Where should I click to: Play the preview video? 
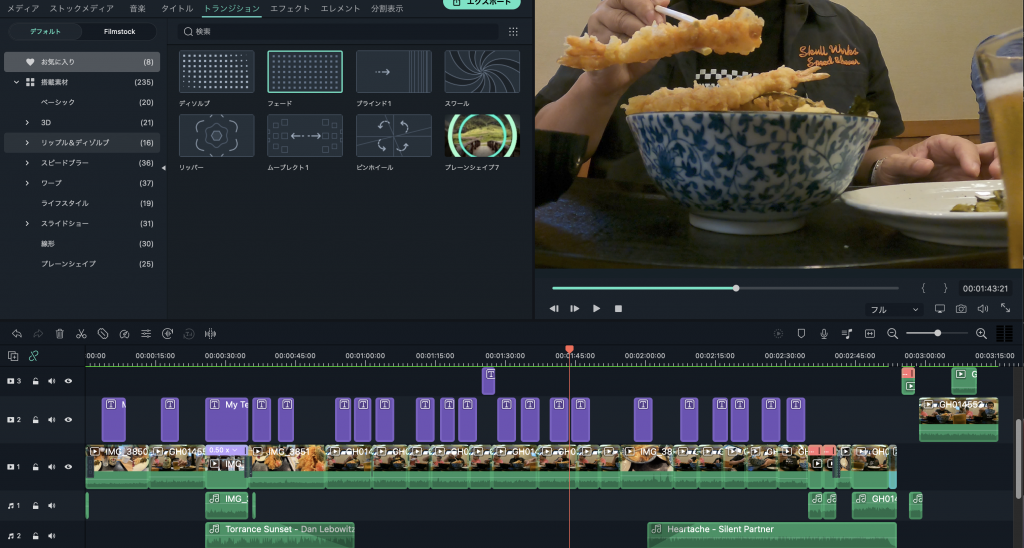(x=596, y=309)
